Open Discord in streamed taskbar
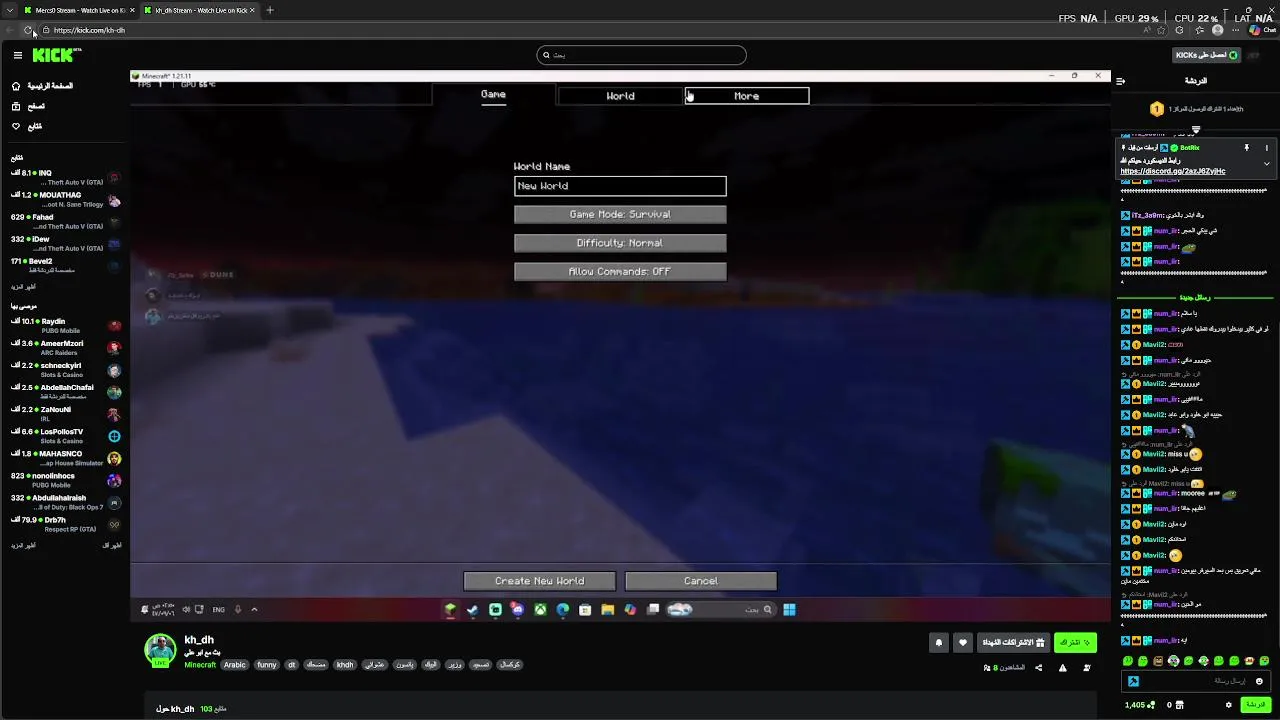The width and height of the screenshot is (1280, 720). pyautogui.click(x=517, y=609)
